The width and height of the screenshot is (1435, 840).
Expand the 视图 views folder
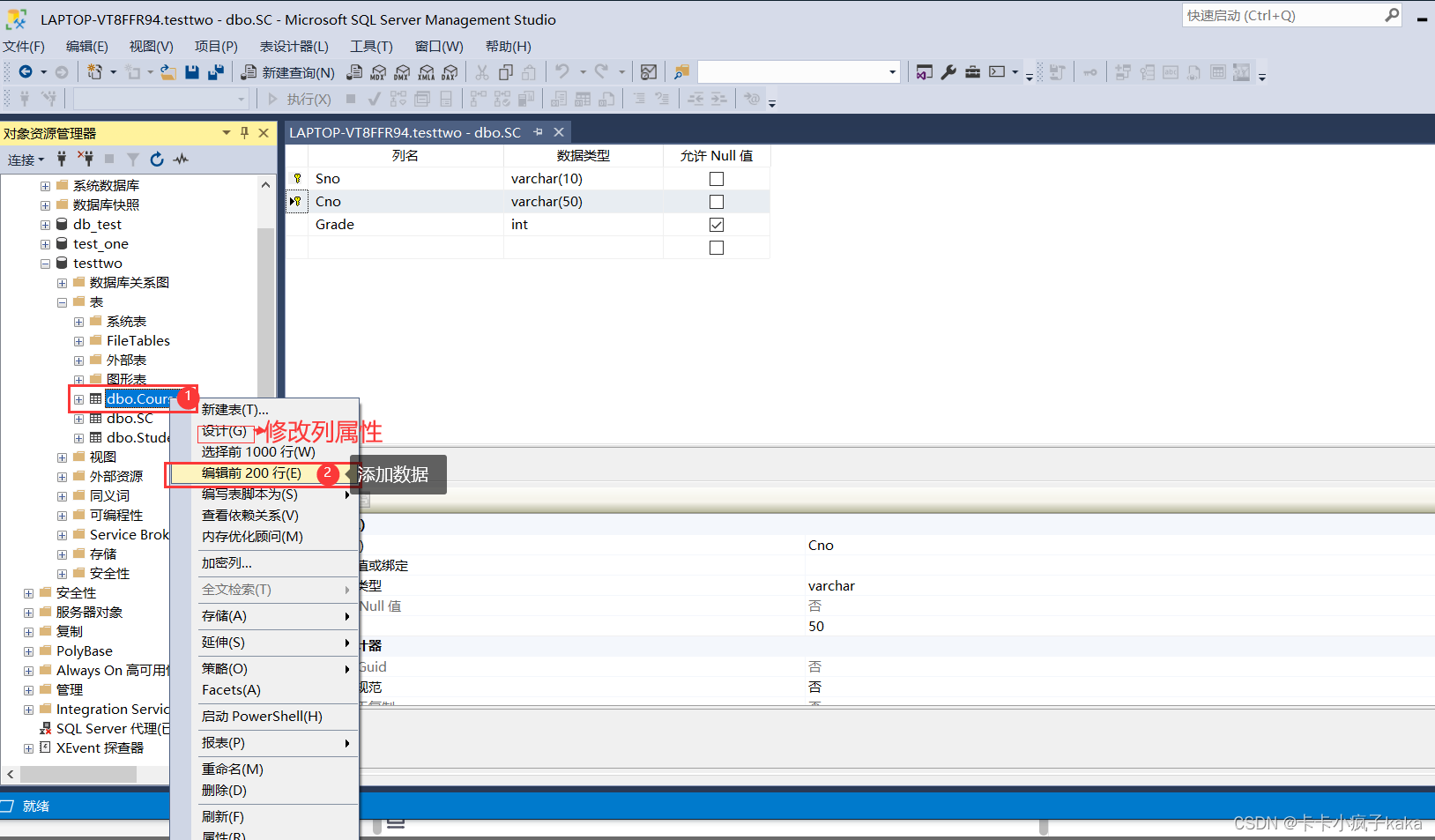pos(62,457)
